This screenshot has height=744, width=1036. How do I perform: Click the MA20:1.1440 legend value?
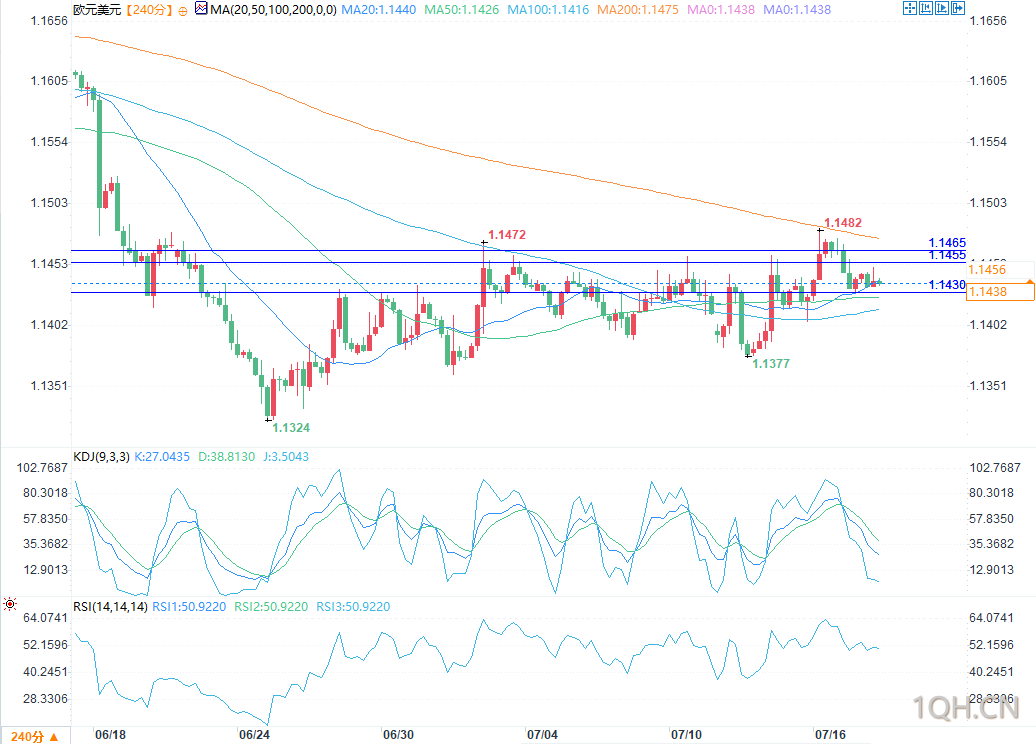379,10
